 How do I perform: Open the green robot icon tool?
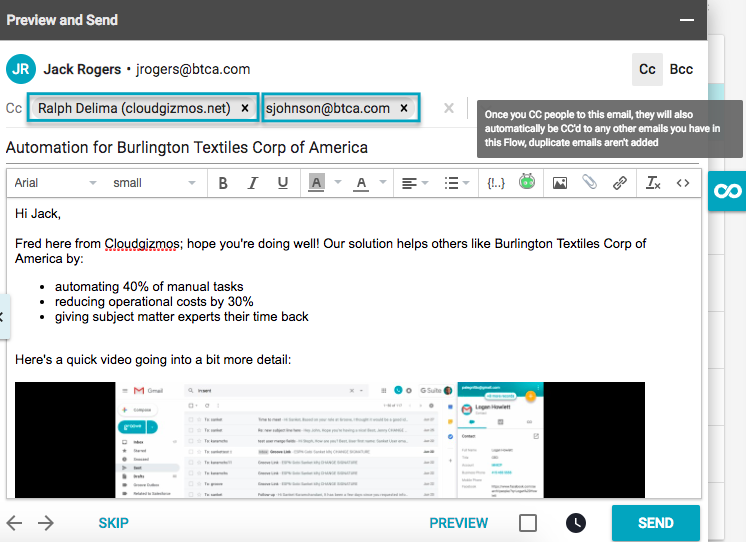[527, 181]
